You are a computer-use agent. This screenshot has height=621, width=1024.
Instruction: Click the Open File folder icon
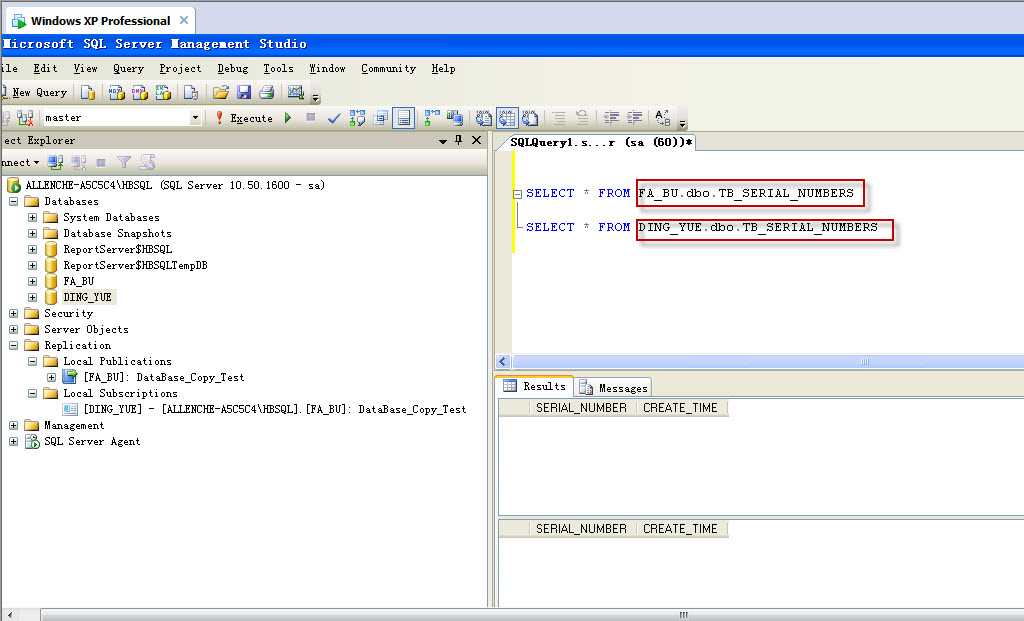pos(220,92)
